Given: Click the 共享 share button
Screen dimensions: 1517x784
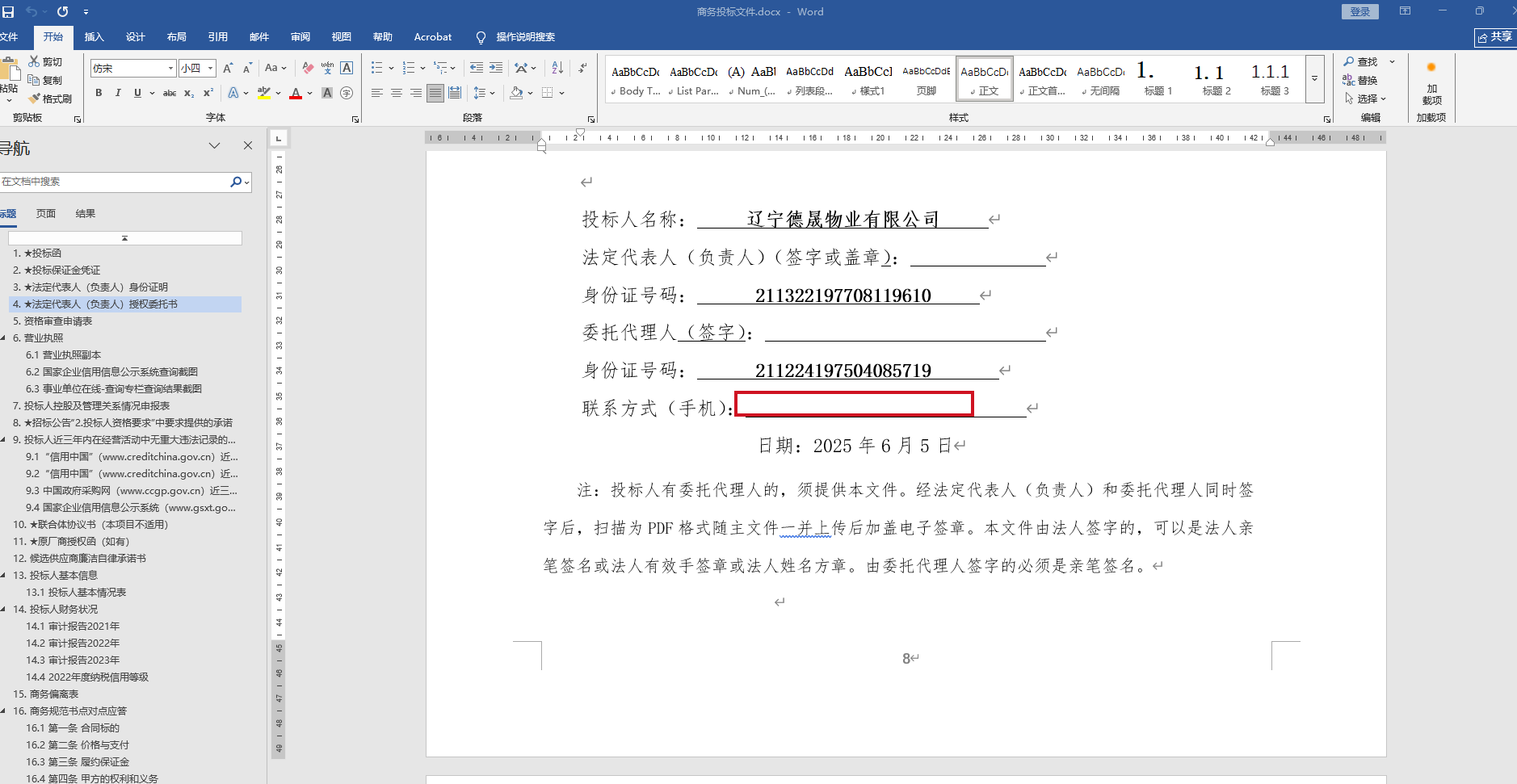Looking at the screenshot, I should [x=1495, y=37].
